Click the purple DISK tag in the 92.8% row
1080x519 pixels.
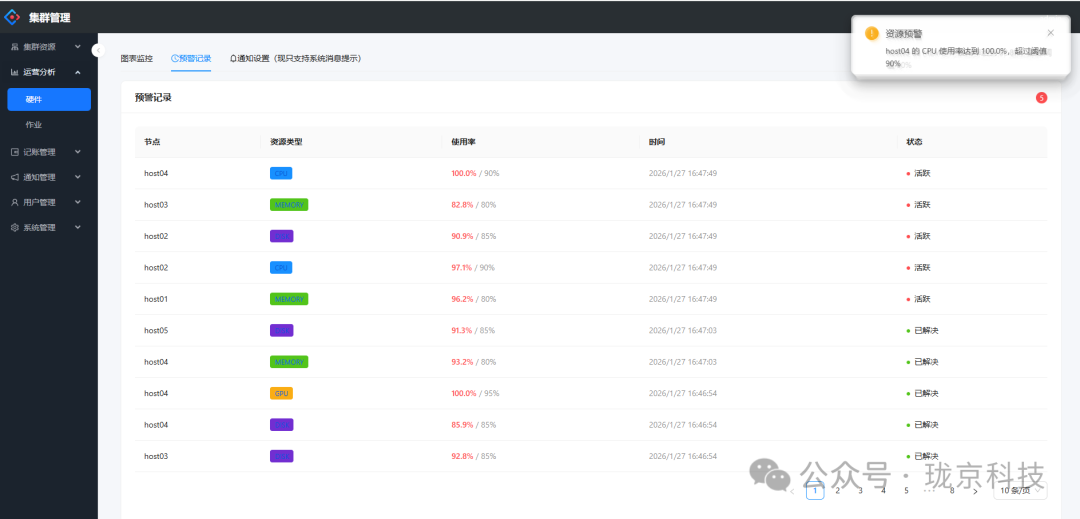tap(282, 456)
